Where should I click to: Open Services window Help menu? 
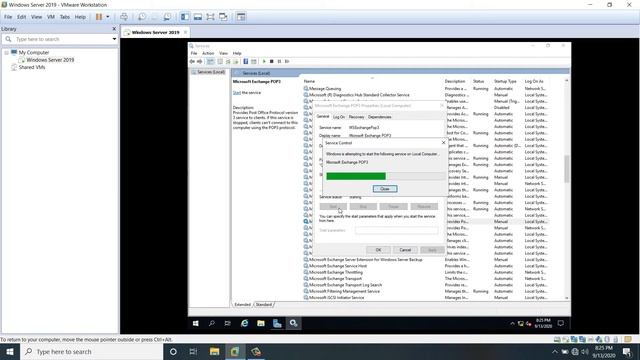[237, 53]
